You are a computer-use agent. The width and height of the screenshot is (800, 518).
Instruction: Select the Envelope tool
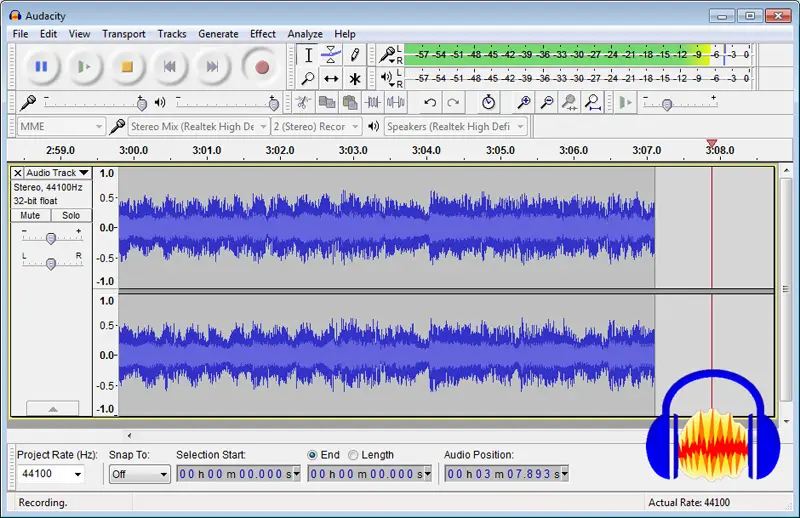[x=331, y=55]
